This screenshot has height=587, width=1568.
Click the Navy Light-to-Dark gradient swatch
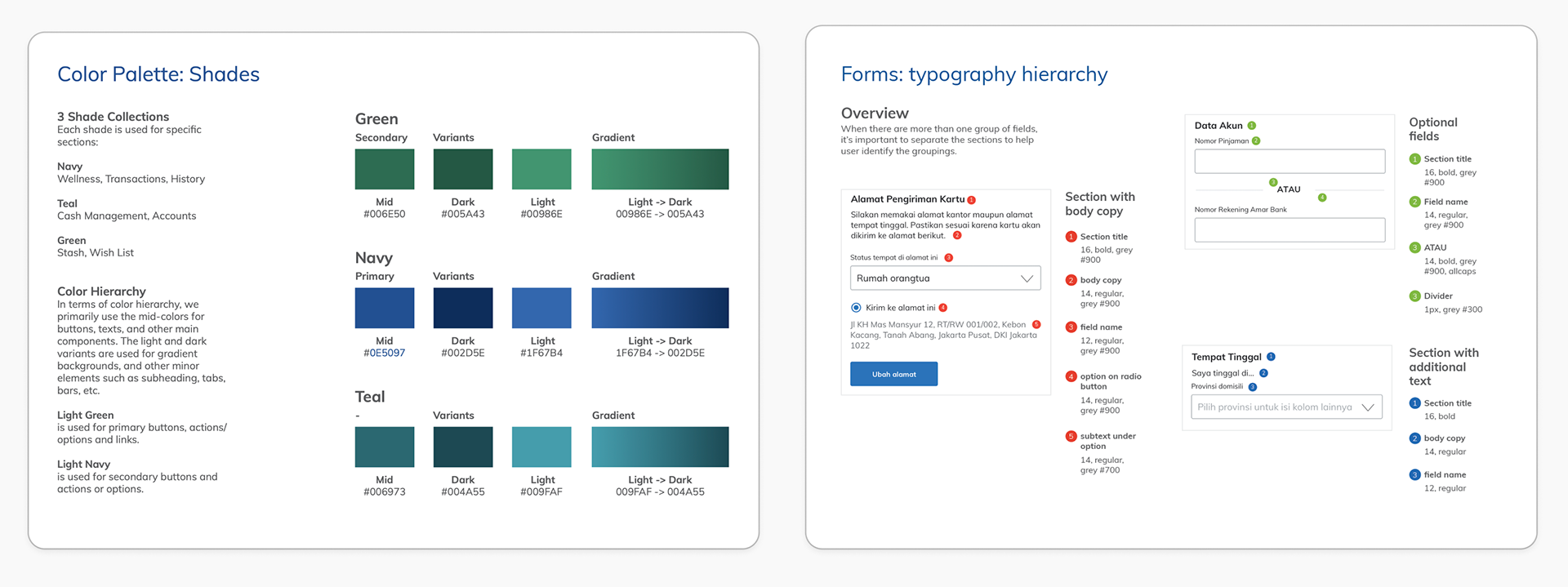pyautogui.click(x=660, y=308)
